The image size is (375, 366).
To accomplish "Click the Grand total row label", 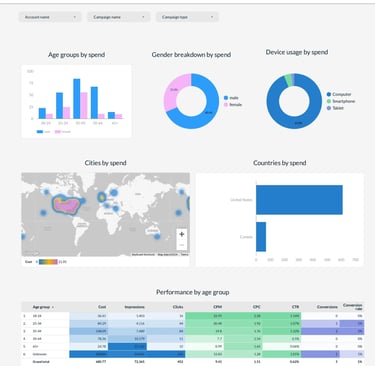I will pyautogui.click(x=41, y=362).
